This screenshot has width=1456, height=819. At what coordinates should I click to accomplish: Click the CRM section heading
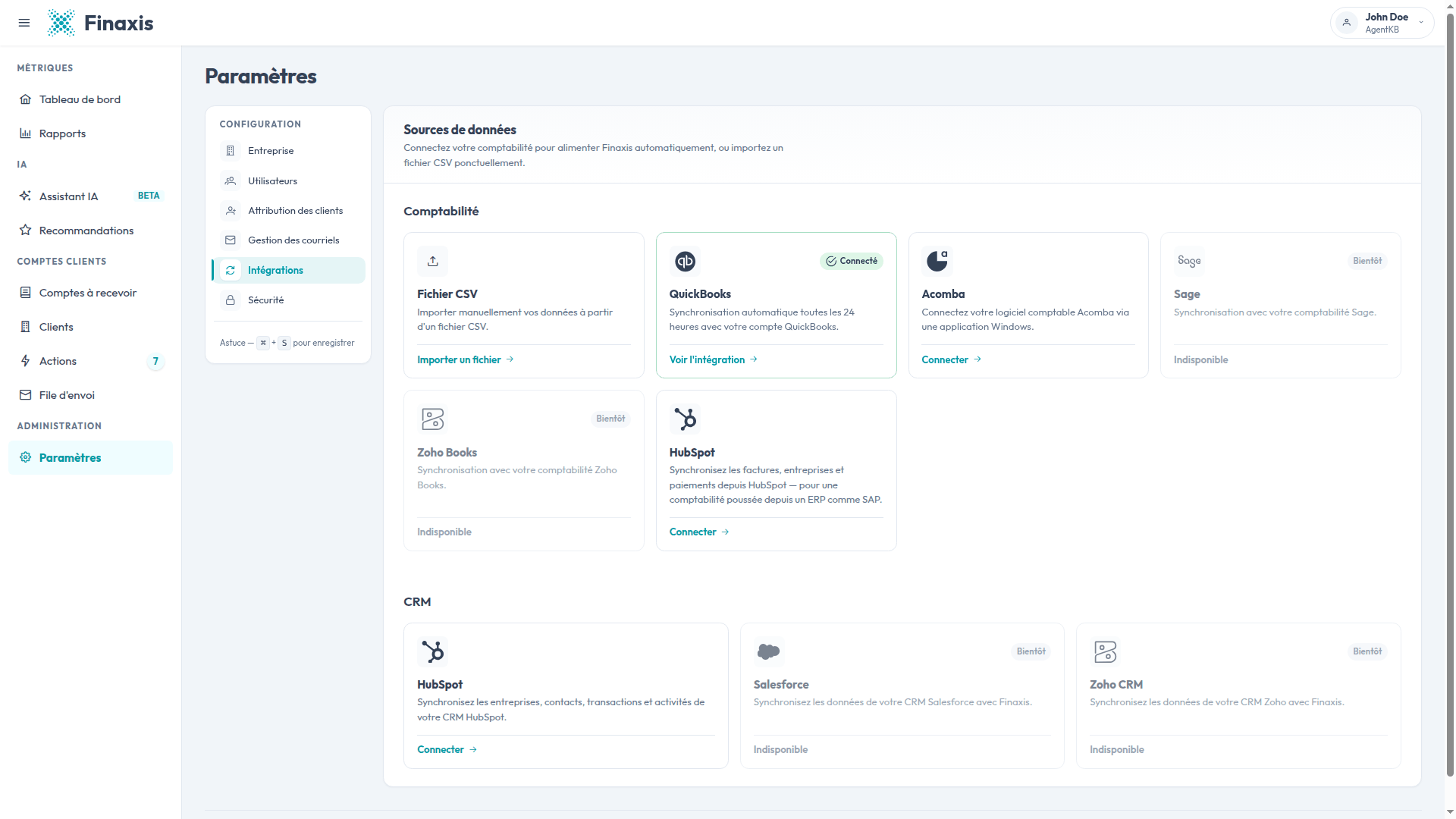coord(417,601)
